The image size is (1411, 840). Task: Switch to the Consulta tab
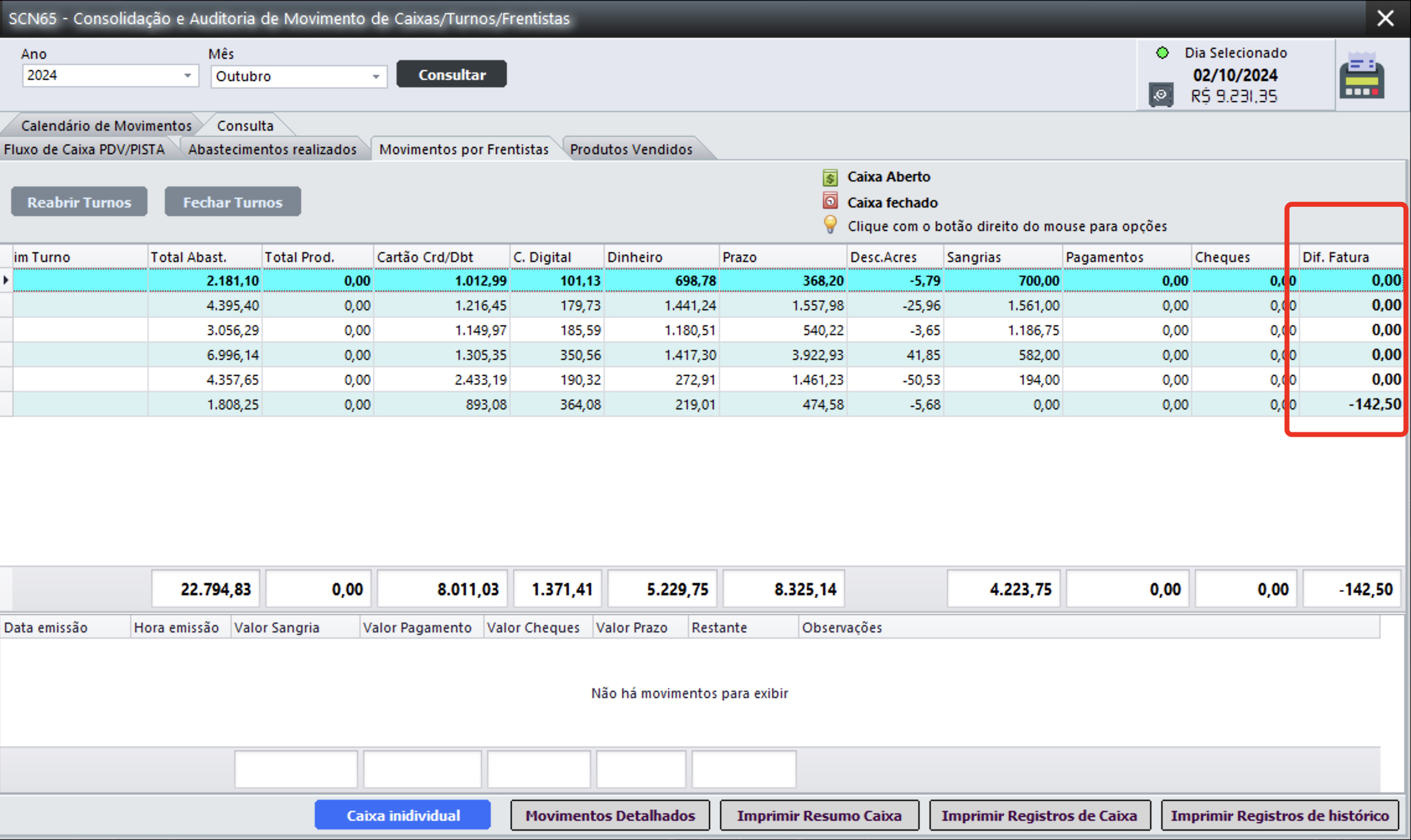245,125
